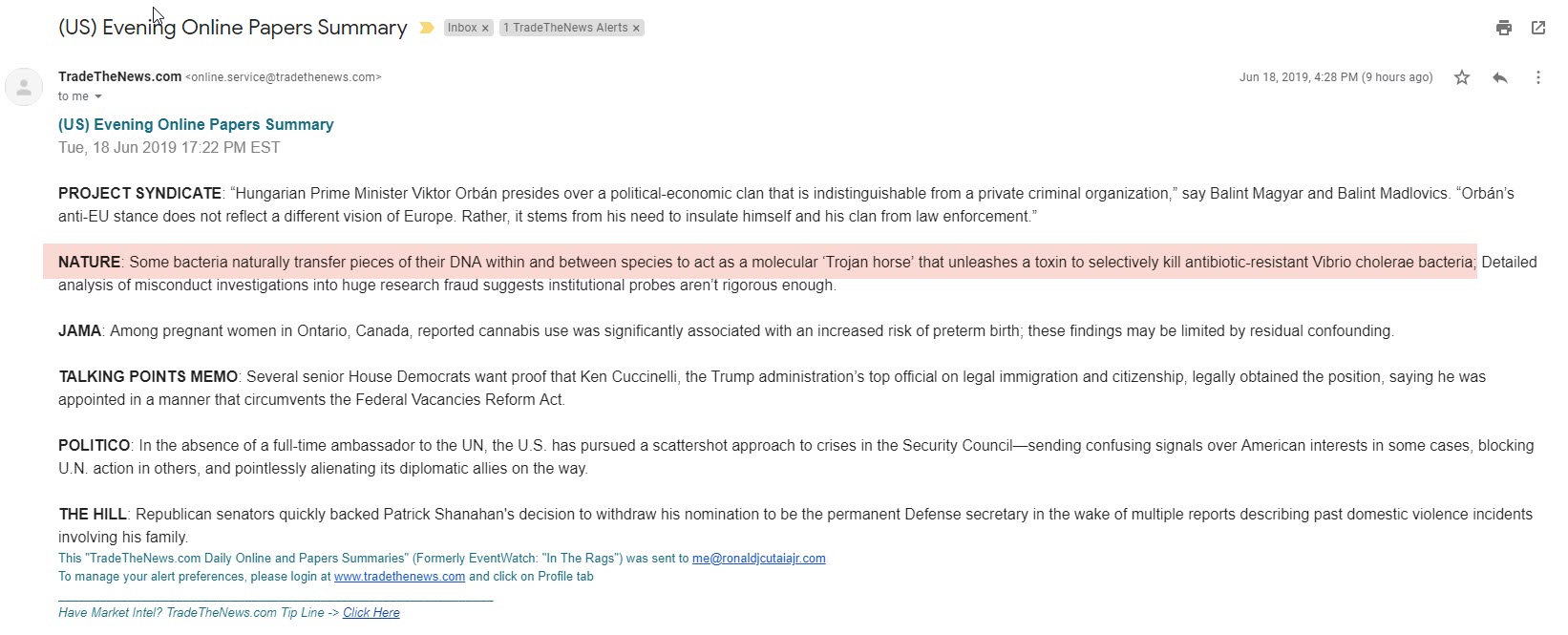Open the three-dot More options menu
The image size is (1568, 635).
point(1537,77)
